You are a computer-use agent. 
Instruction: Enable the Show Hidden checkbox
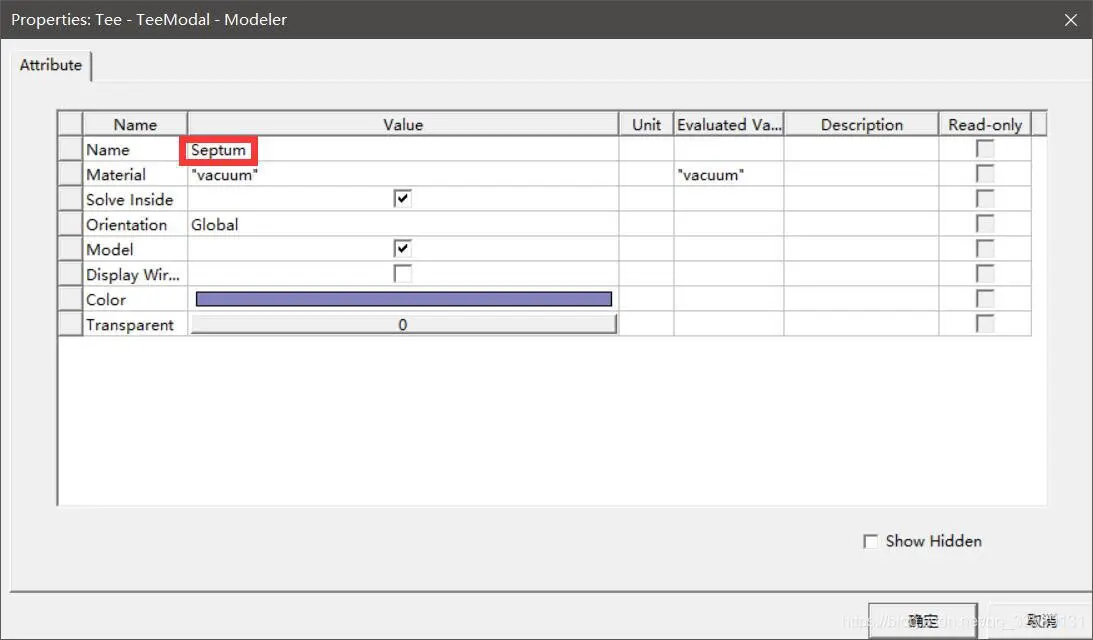pos(870,541)
